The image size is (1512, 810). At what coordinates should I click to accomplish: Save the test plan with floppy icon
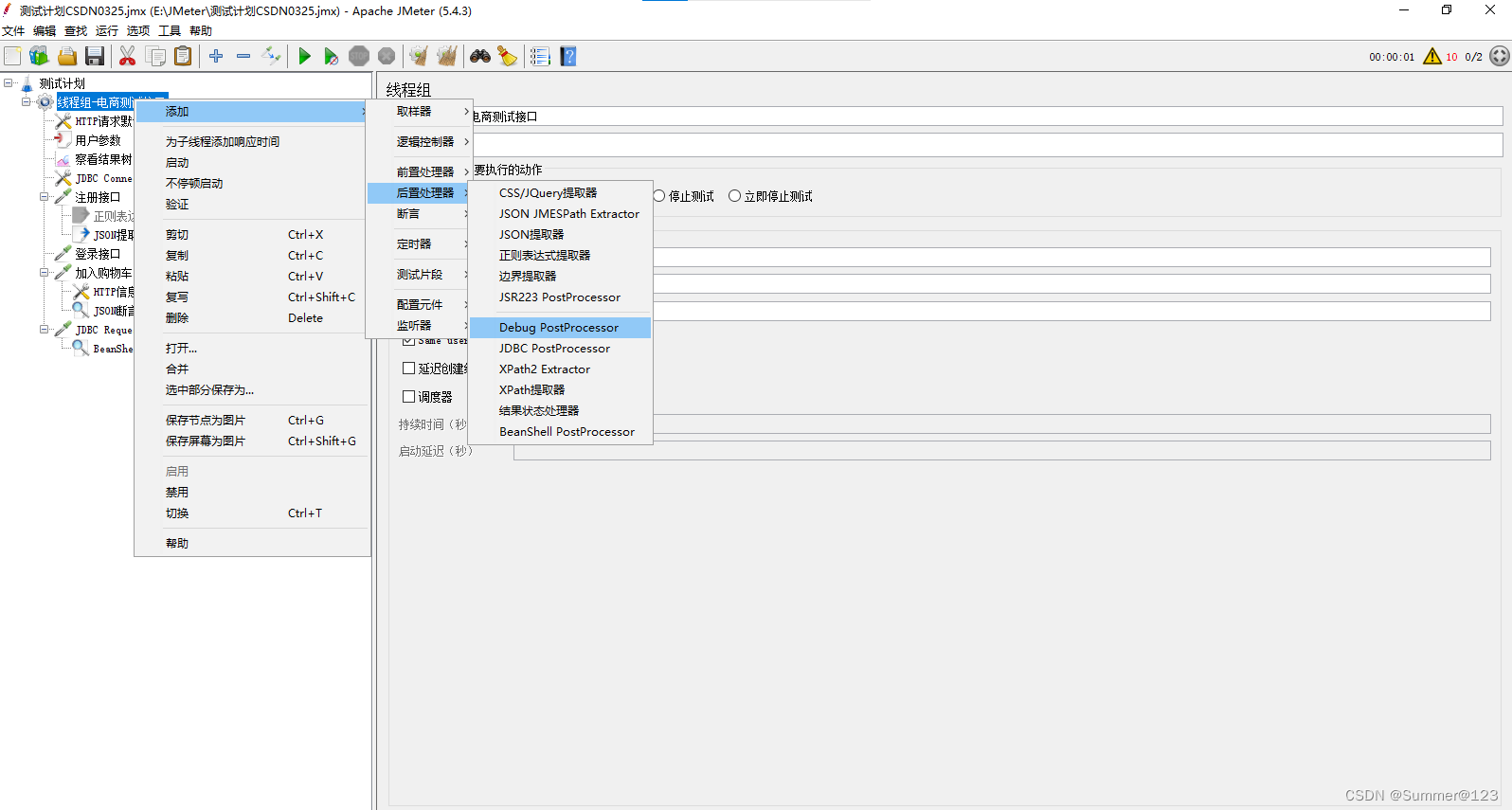click(94, 56)
